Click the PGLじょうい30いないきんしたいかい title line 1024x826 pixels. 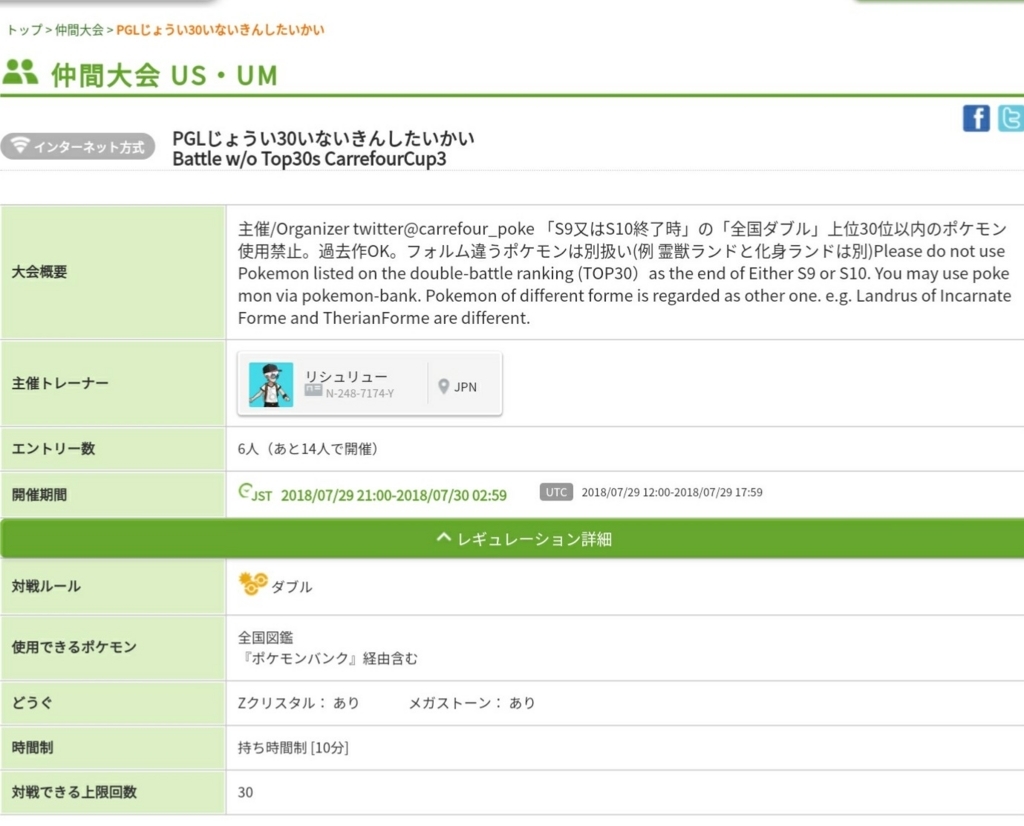(323, 138)
